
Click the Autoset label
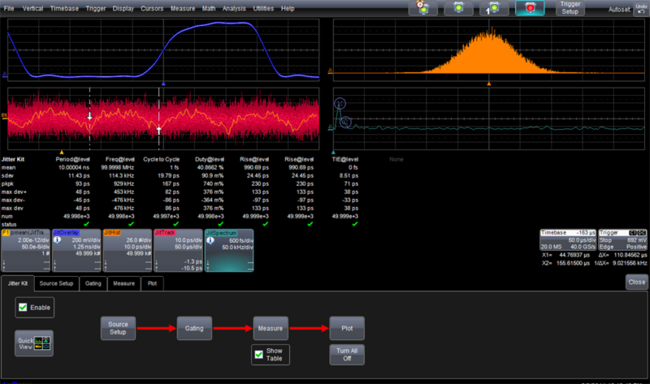click(619, 9)
